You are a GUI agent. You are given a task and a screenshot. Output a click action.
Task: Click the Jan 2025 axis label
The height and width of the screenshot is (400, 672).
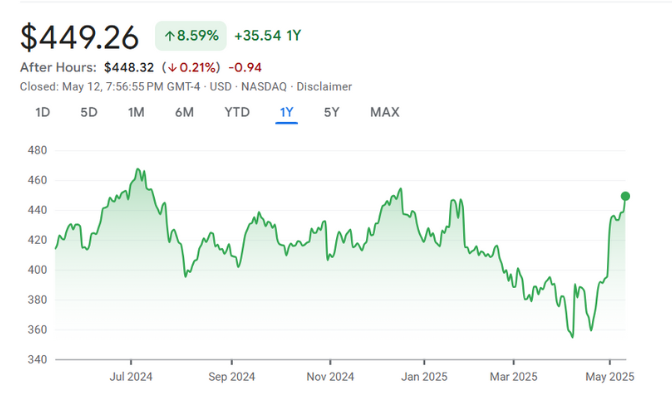tap(424, 377)
